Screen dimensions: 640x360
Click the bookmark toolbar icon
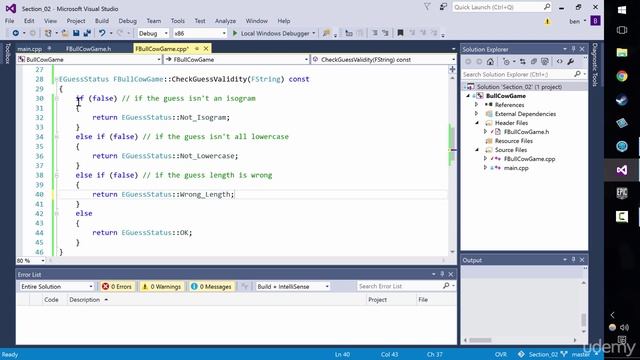400,33
